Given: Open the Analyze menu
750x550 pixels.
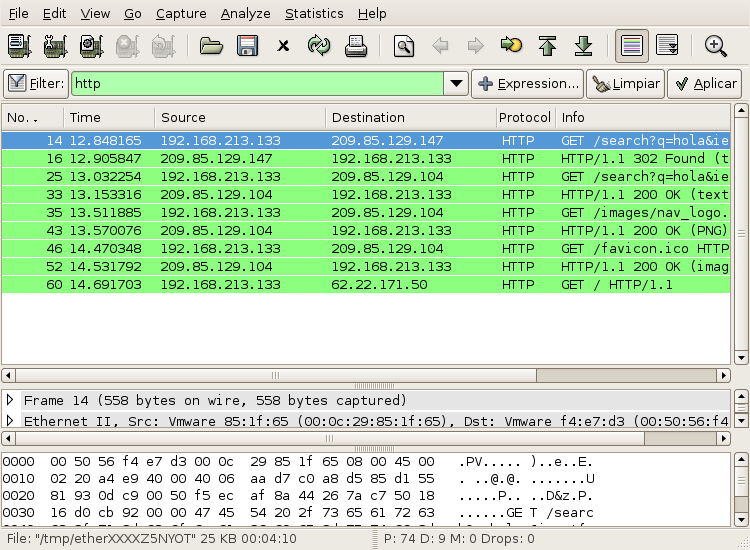Looking at the screenshot, I should (245, 13).
